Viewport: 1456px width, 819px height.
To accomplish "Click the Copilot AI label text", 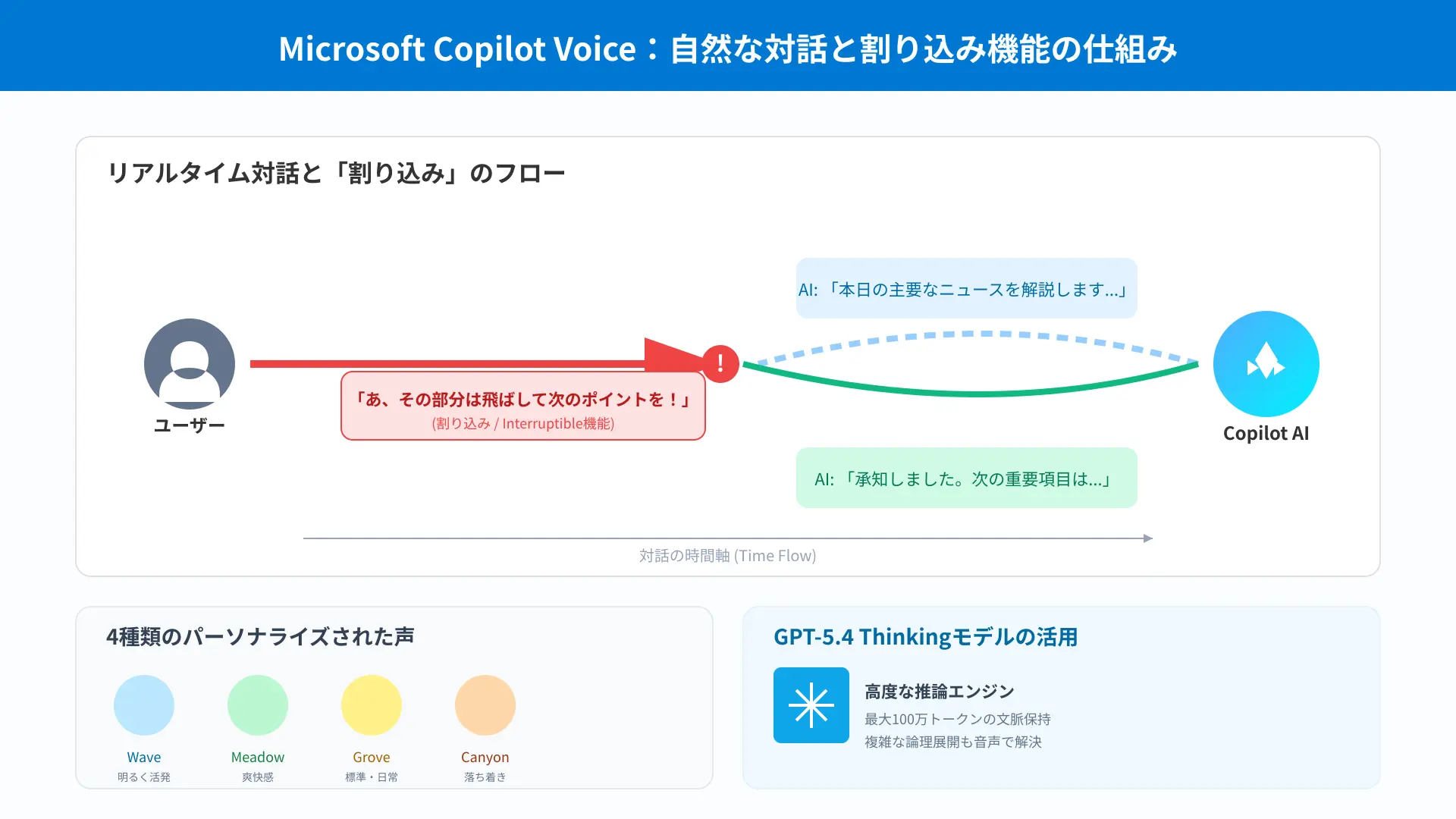I will pos(1266,433).
